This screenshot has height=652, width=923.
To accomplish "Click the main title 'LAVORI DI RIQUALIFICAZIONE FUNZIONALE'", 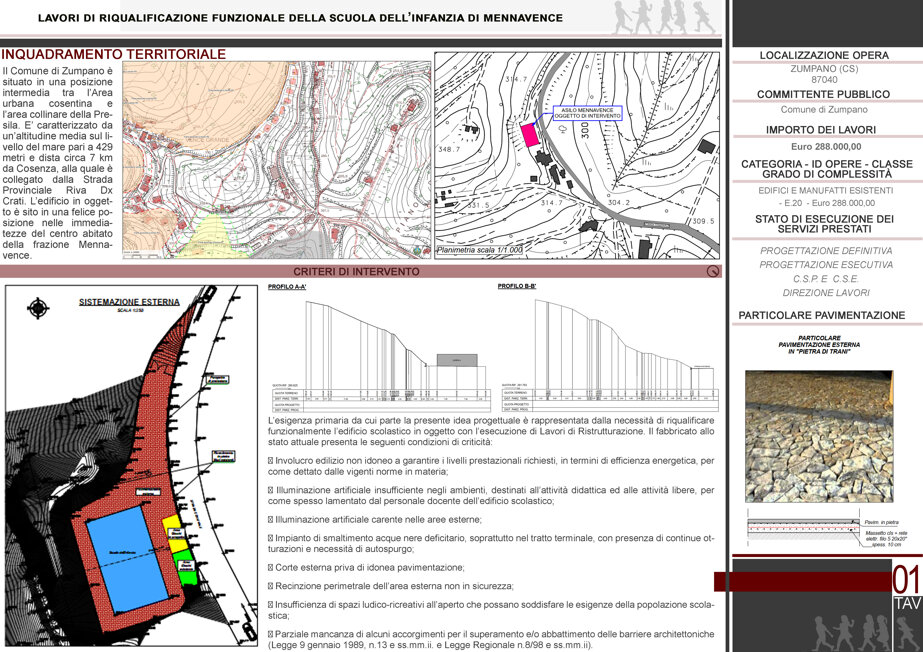I will [x=300, y=18].
